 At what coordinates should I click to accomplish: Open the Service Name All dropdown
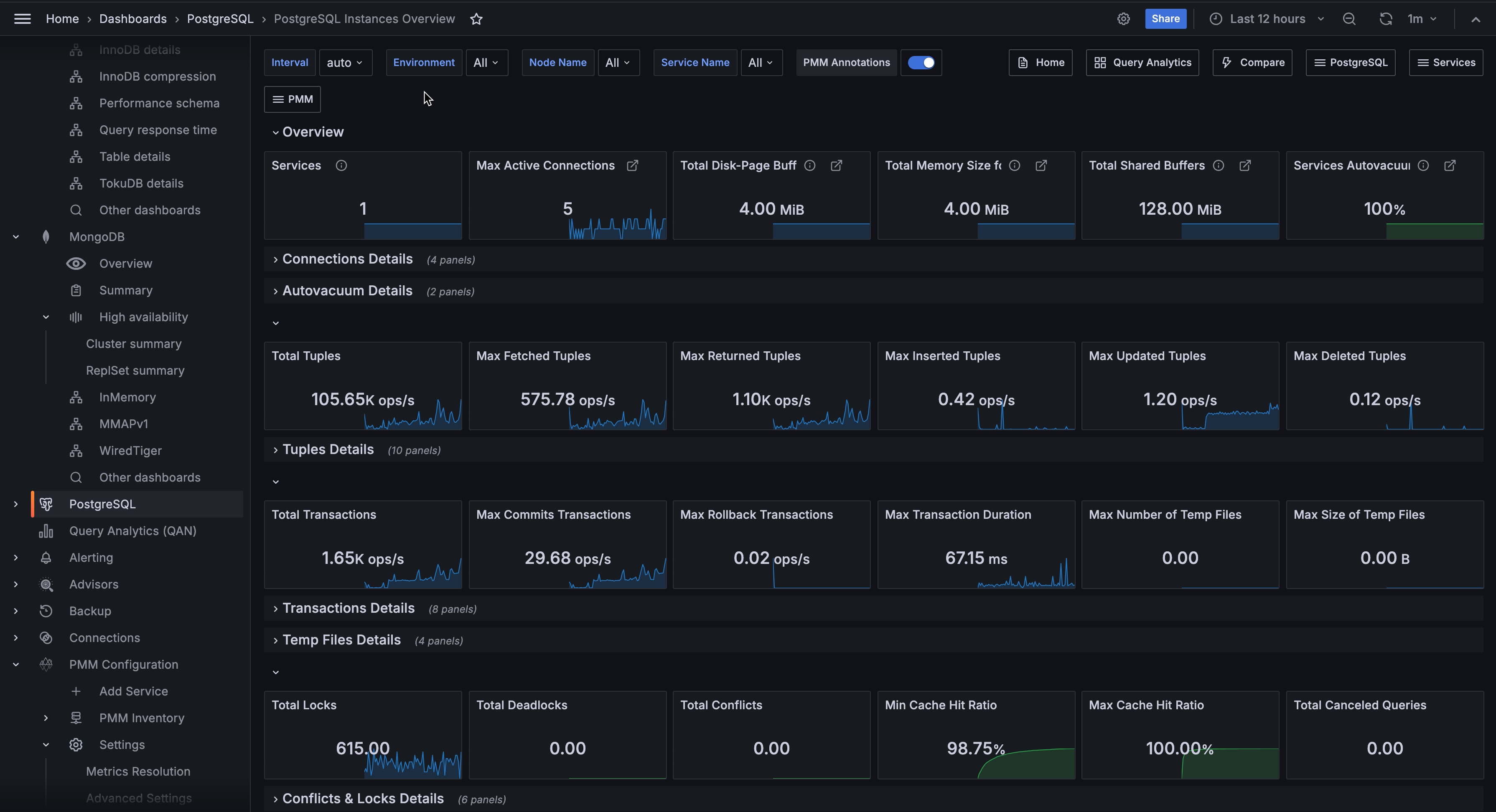[761, 62]
